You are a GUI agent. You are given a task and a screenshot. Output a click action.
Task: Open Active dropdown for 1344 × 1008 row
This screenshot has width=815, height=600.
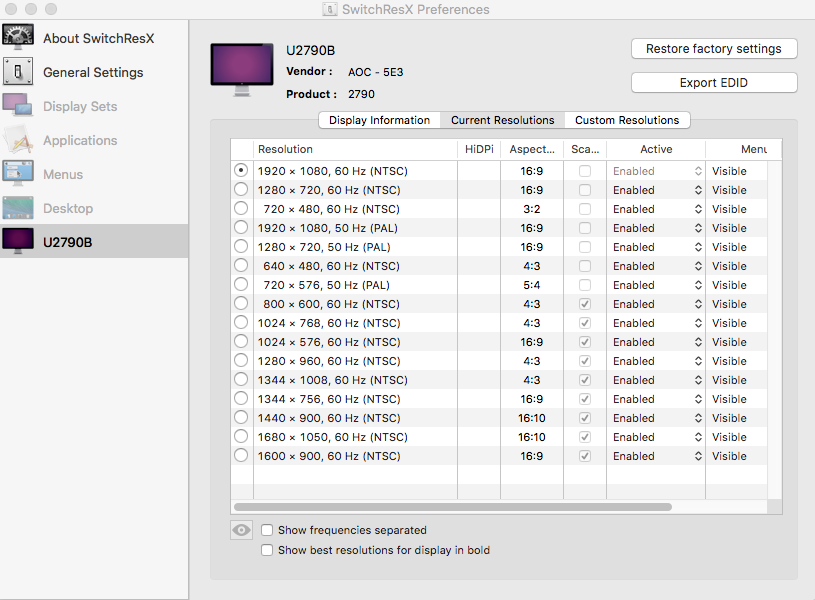656,380
